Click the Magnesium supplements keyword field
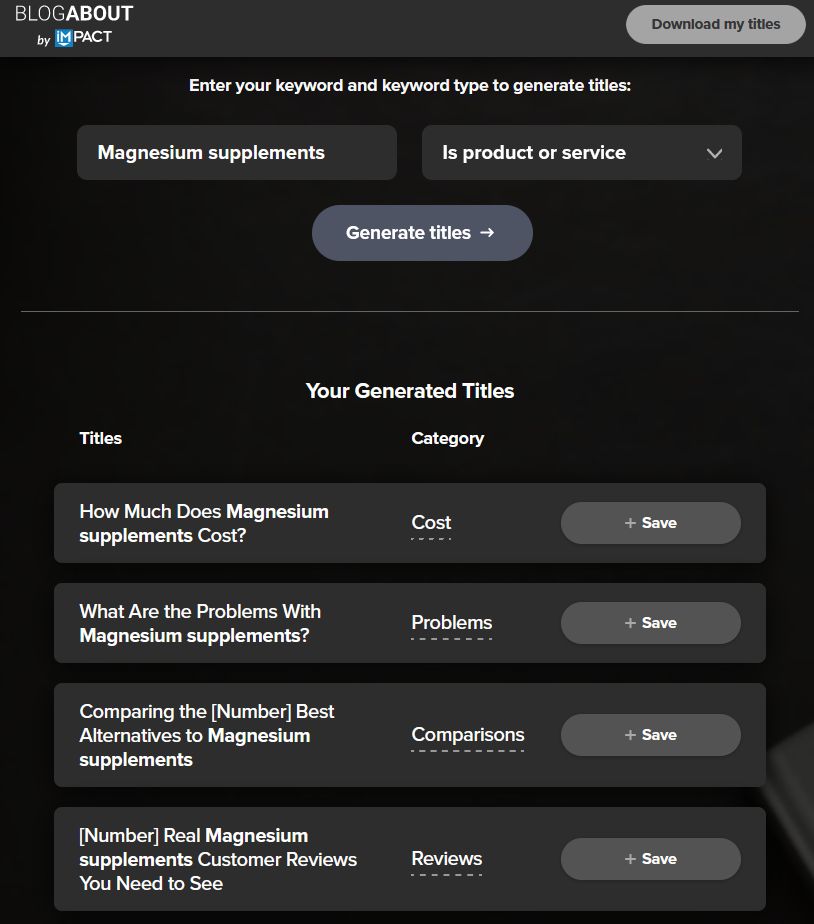This screenshot has height=924, width=814. 237,153
